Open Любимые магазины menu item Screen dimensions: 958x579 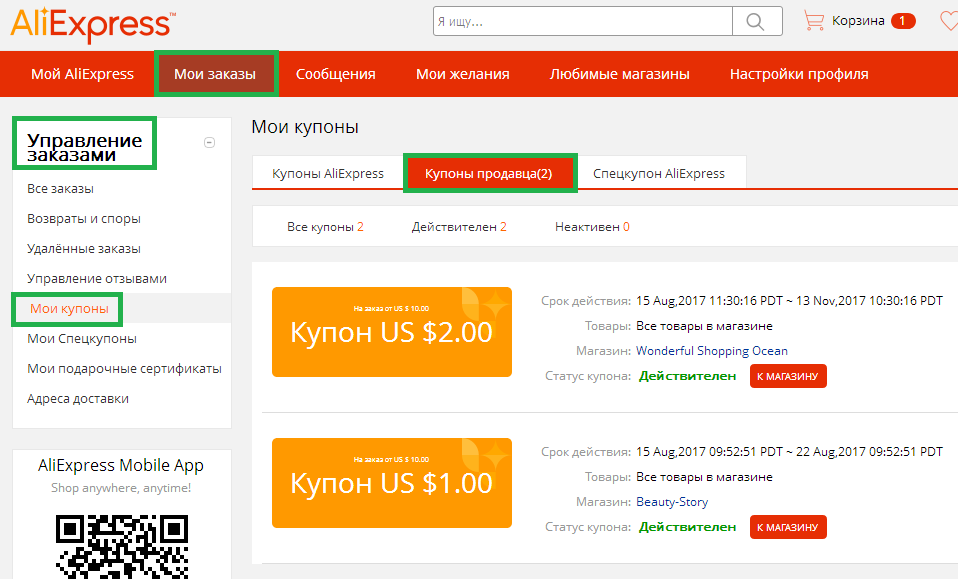coord(620,74)
